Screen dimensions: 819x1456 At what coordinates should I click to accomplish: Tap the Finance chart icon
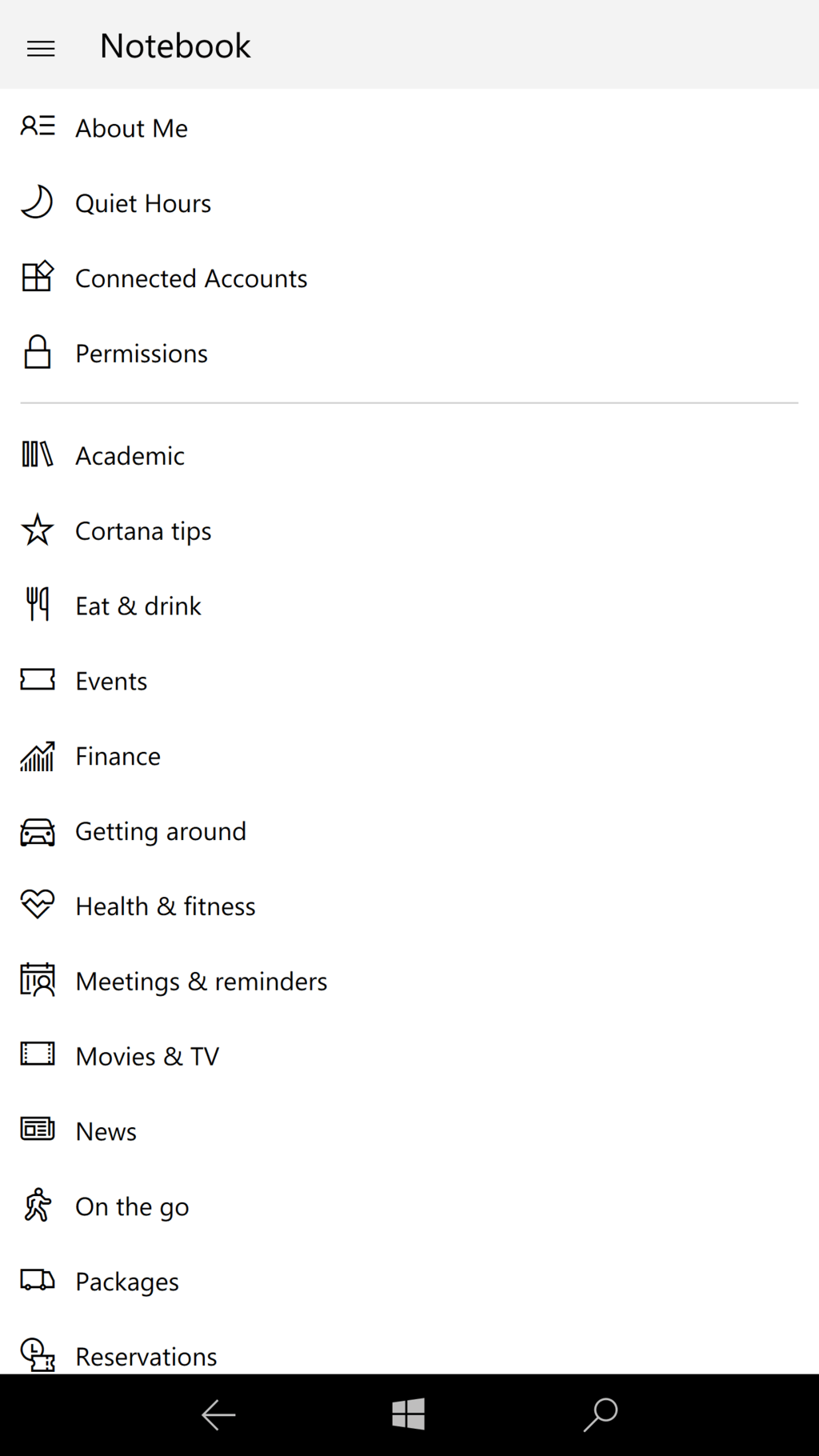pyautogui.click(x=37, y=756)
